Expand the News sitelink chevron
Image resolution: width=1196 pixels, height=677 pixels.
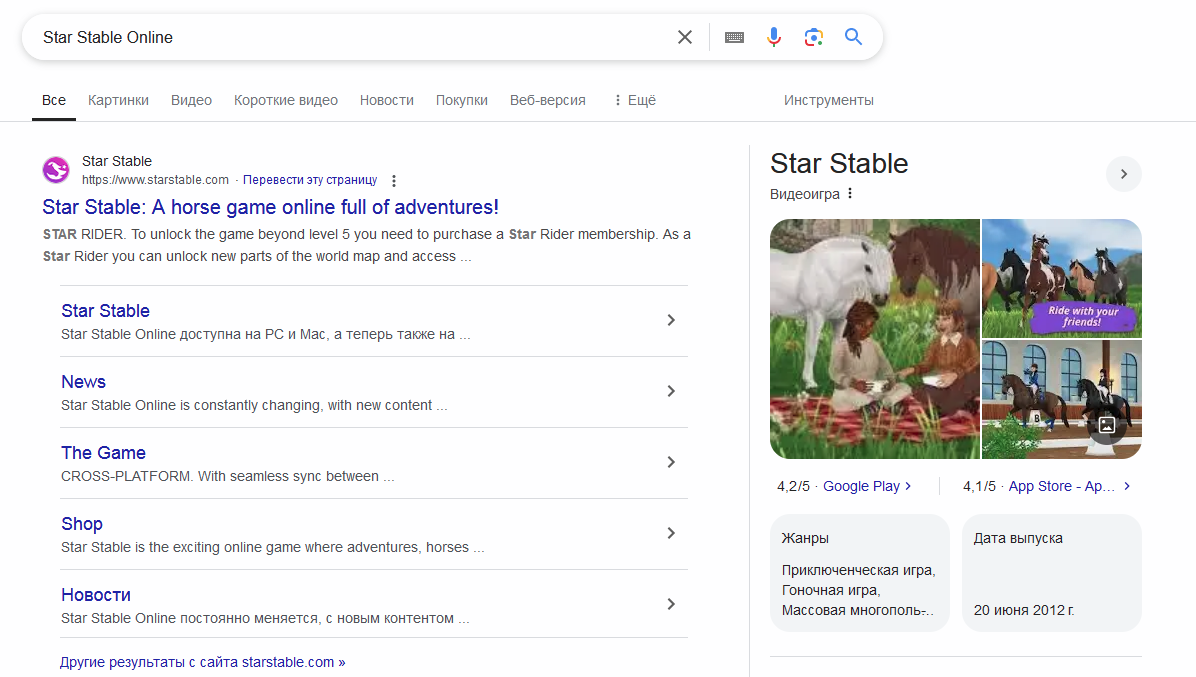pyautogui.click(x=671, y=391)
